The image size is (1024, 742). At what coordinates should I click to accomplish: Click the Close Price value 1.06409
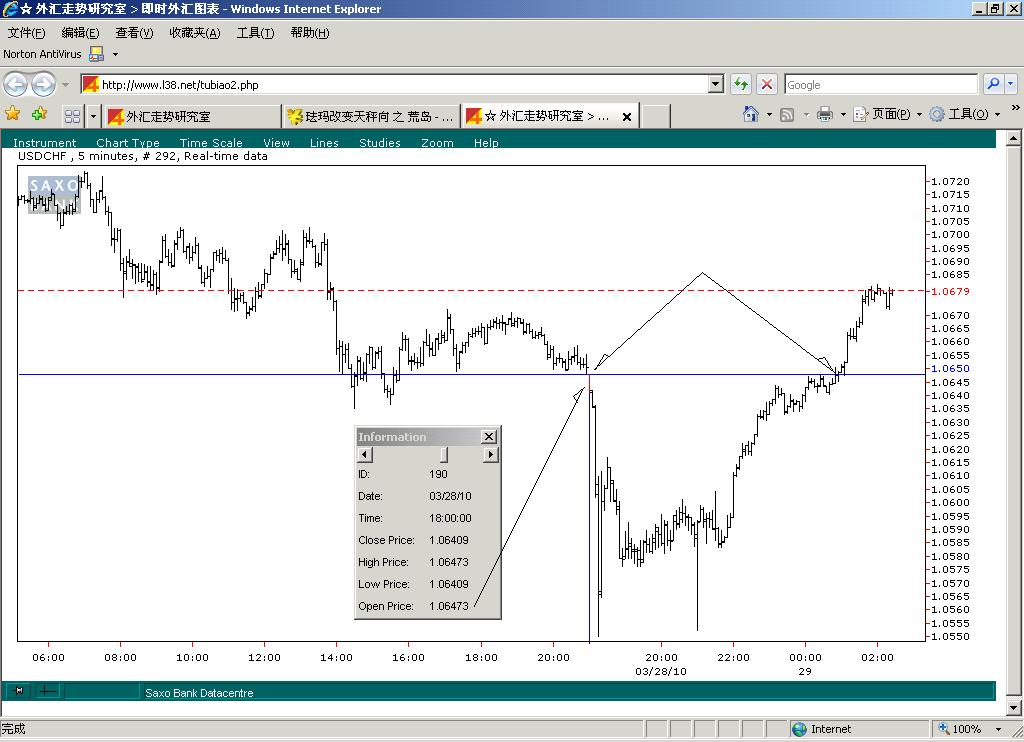[449, 540]
